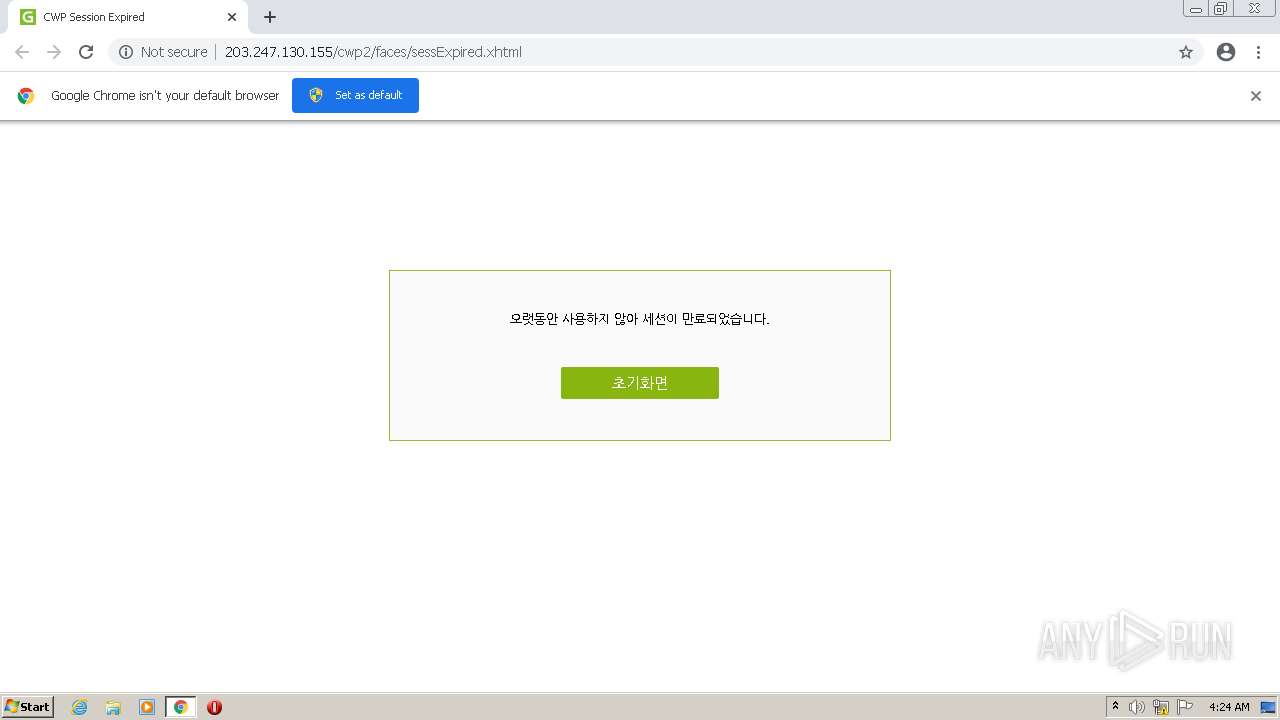Reload the page with the refresh icon
1280x720 pixels.
tap(86, 52)
